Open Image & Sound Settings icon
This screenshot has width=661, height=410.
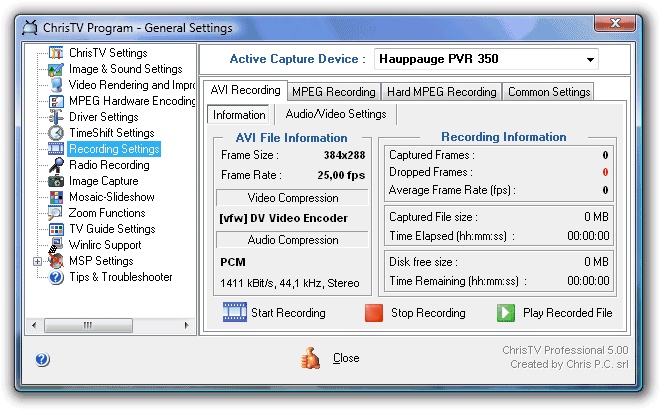tap(56, 69)
